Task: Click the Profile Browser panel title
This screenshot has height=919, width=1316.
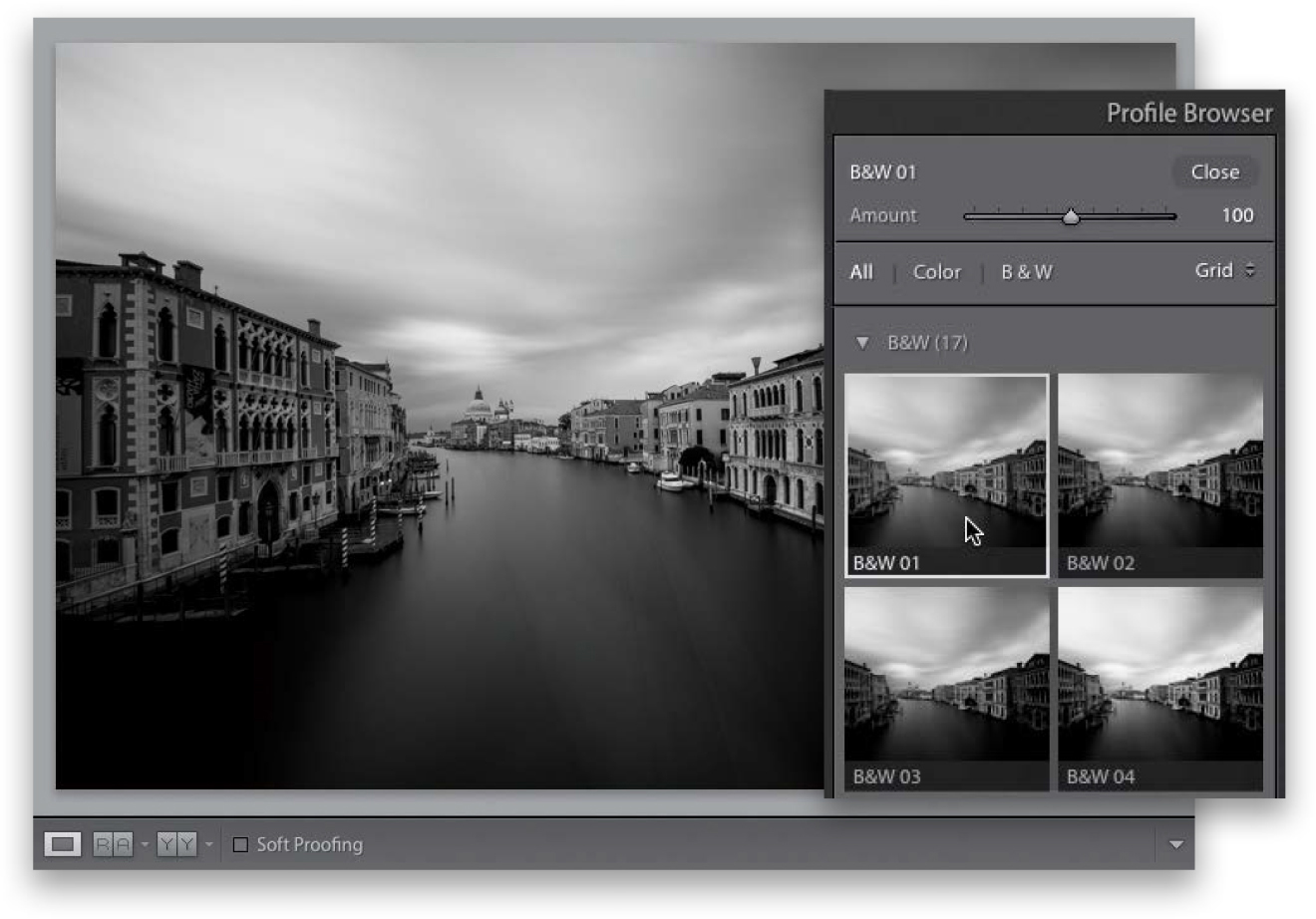Action: tap(1189, 114)
